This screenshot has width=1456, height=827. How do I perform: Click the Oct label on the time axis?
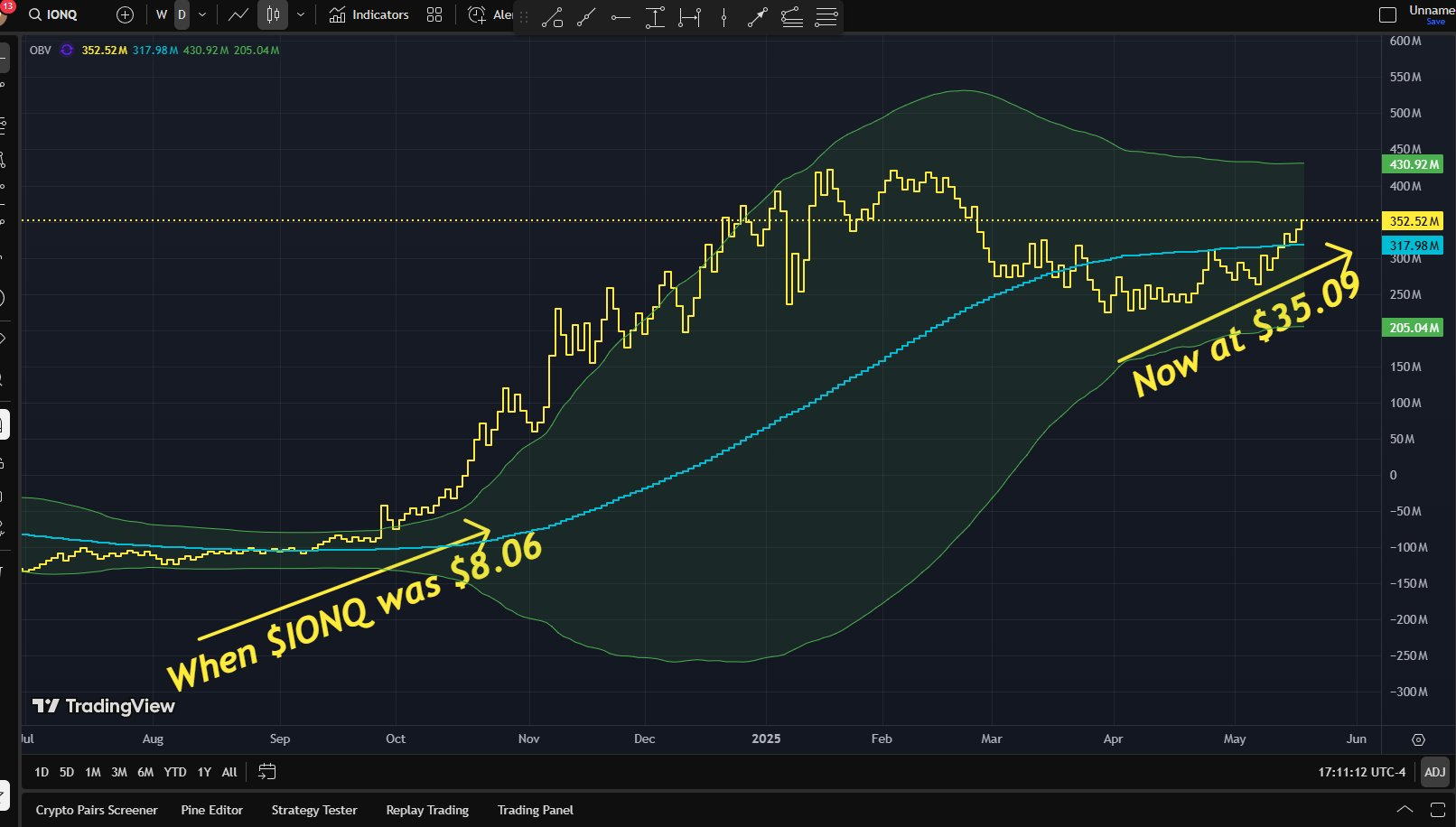(396, 739)
